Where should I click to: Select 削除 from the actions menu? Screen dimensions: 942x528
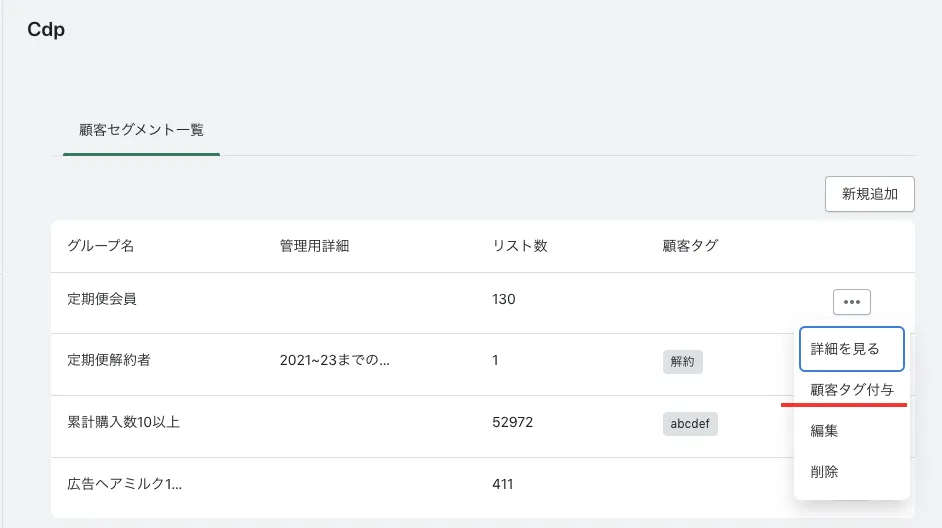point(824,471)
